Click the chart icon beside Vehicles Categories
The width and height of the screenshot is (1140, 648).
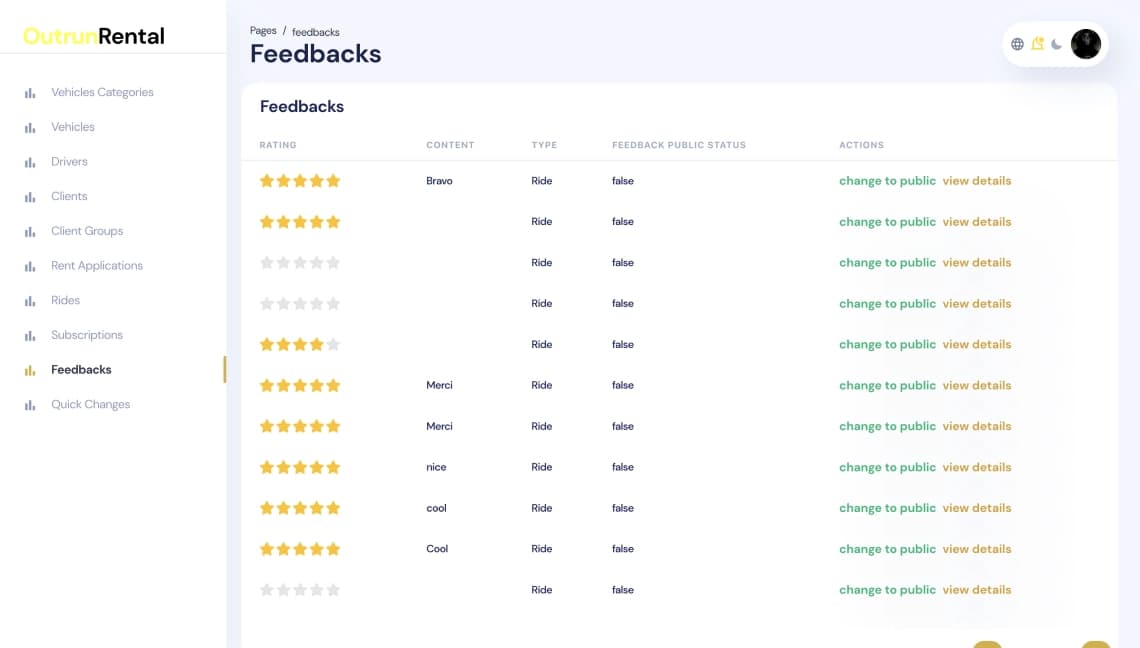pos(30,93)
